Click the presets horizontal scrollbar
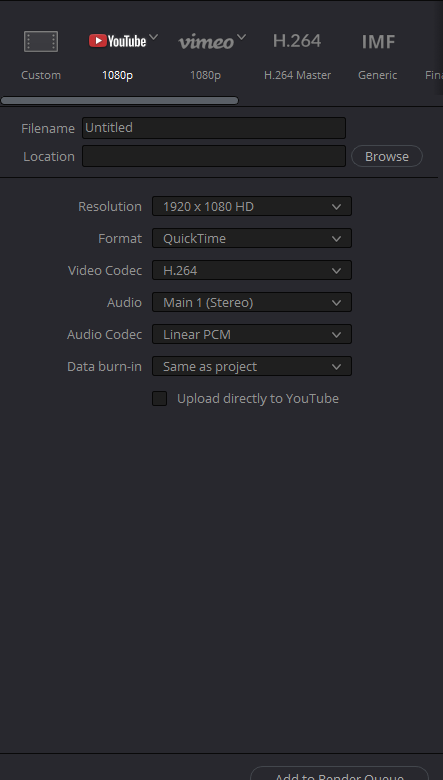443x780 pixels. pyautogui.click(x=119, y=100)
